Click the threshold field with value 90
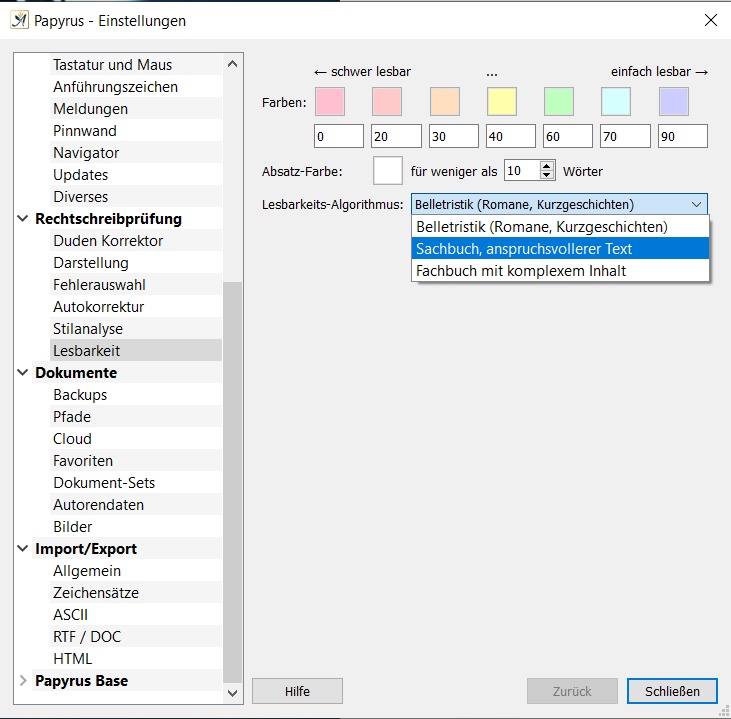 683,136
